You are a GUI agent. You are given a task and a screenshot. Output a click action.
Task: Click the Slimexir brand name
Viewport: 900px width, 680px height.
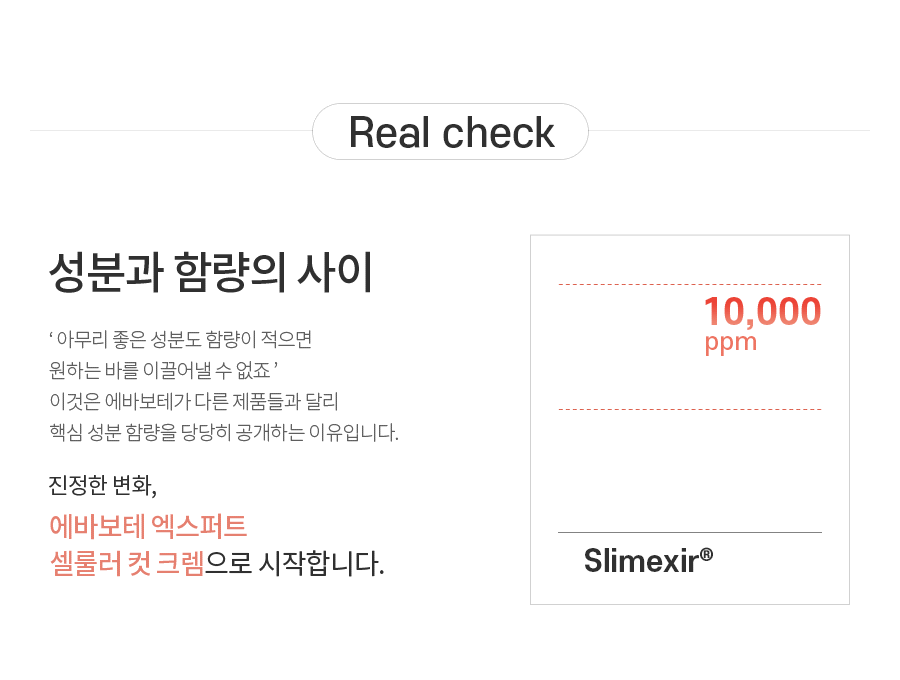tap(641, 561)
